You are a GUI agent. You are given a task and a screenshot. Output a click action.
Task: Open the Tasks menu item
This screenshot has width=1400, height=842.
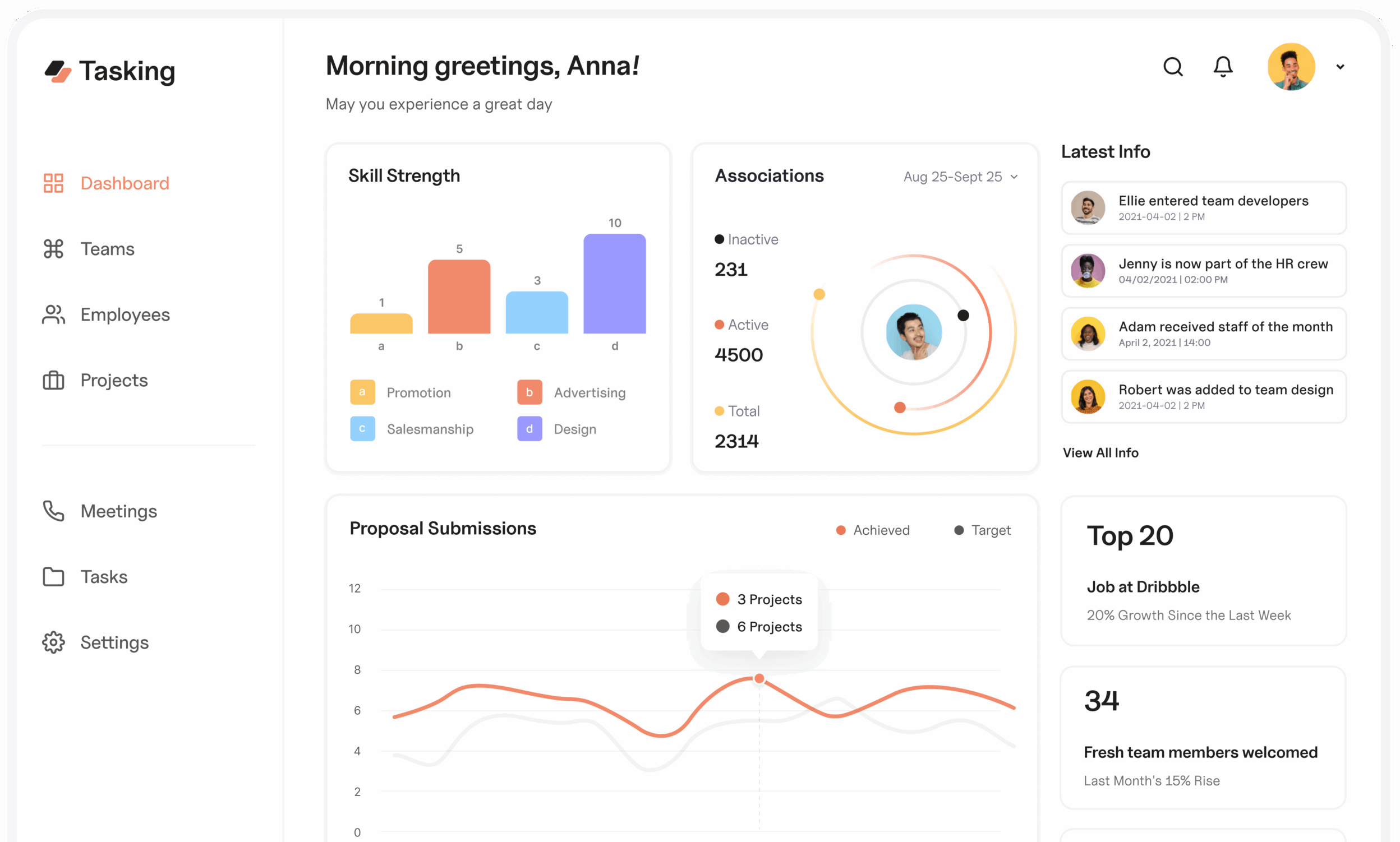[x=104, y=577]
